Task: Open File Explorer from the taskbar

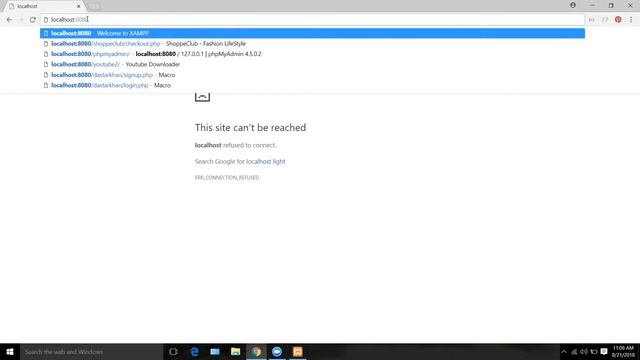Action: coord(236,352)
